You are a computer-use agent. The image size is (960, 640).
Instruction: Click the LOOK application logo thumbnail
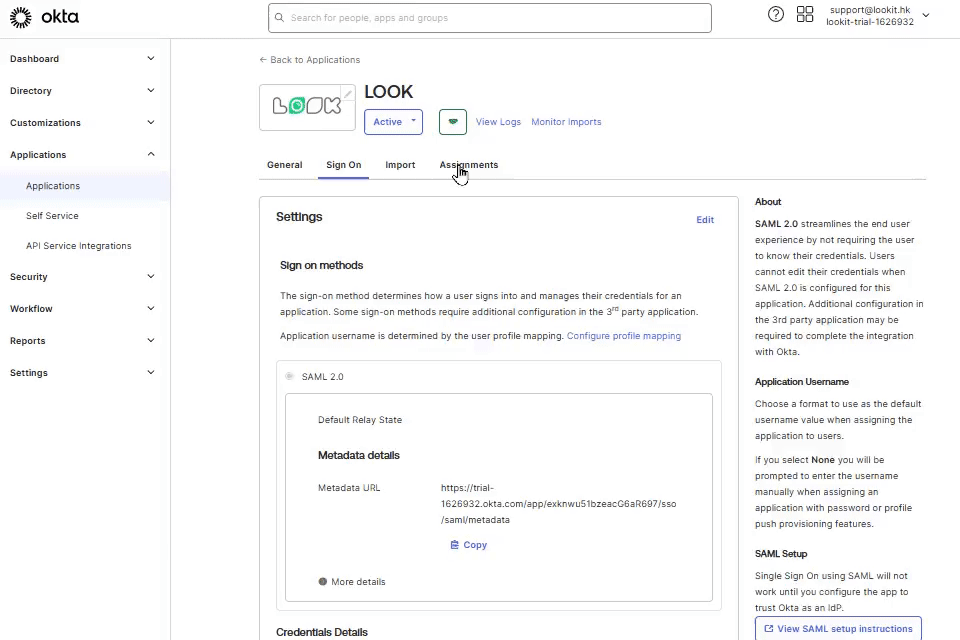306,107
